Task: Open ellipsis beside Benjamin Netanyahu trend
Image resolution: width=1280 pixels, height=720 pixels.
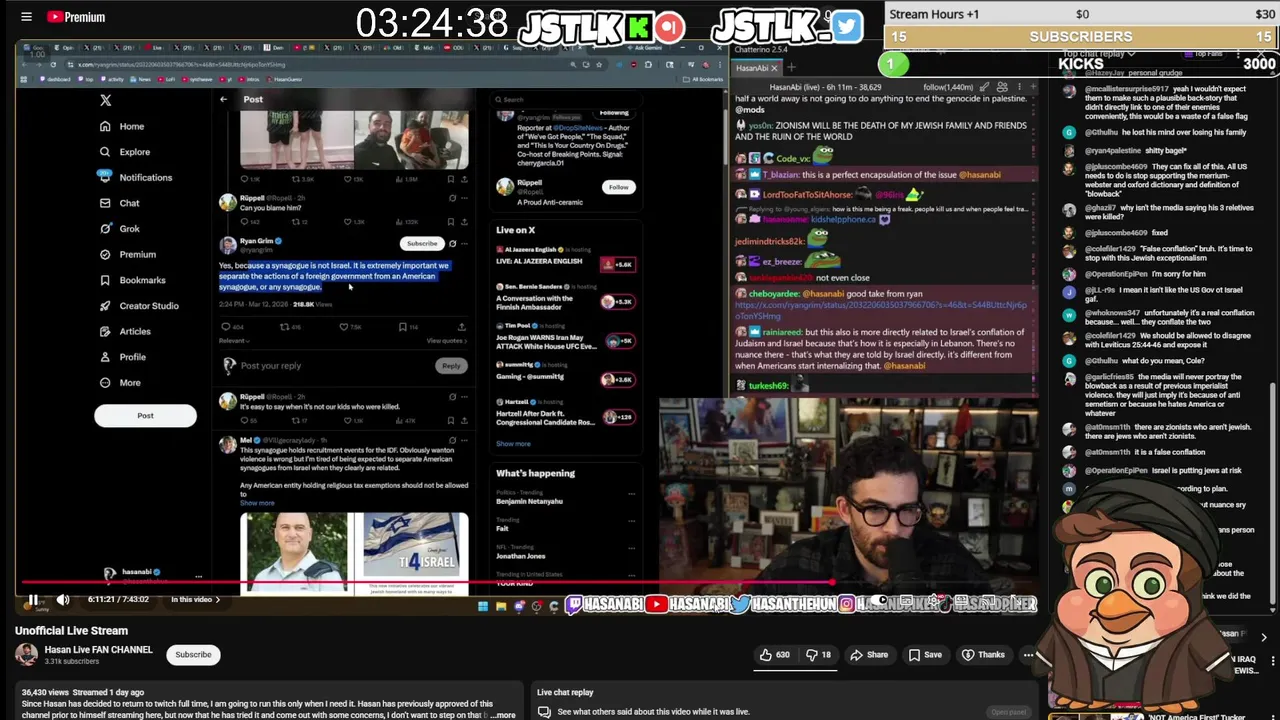Action: [x=631, y=493]
